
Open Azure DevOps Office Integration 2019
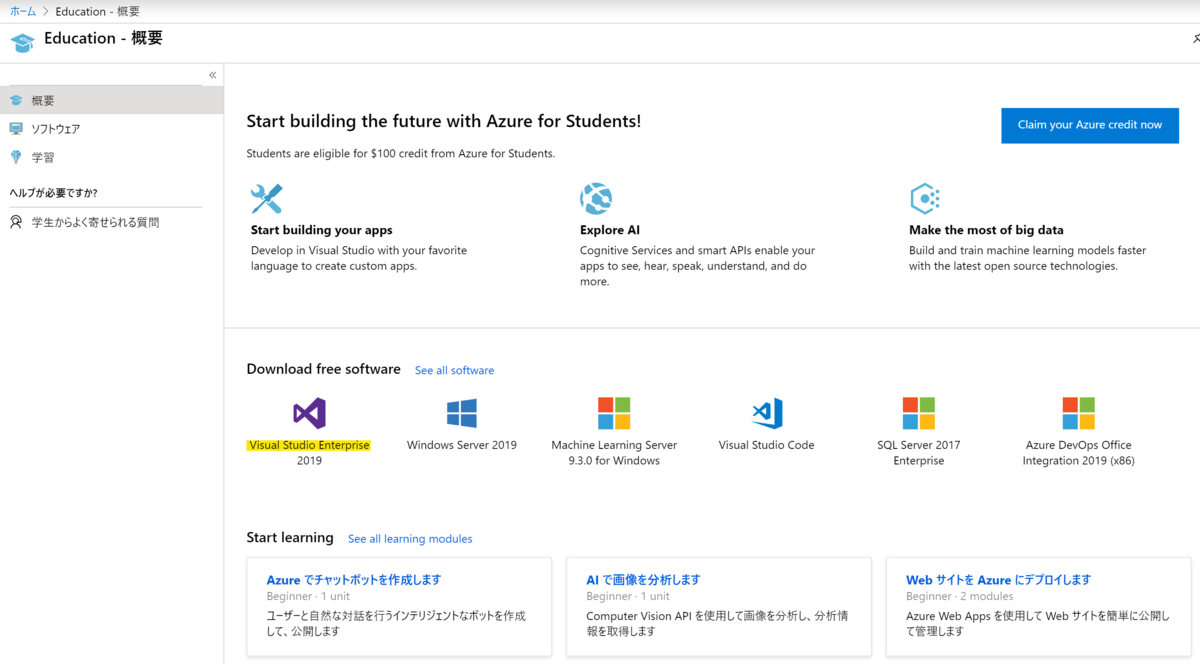(x=1078, y=413)
